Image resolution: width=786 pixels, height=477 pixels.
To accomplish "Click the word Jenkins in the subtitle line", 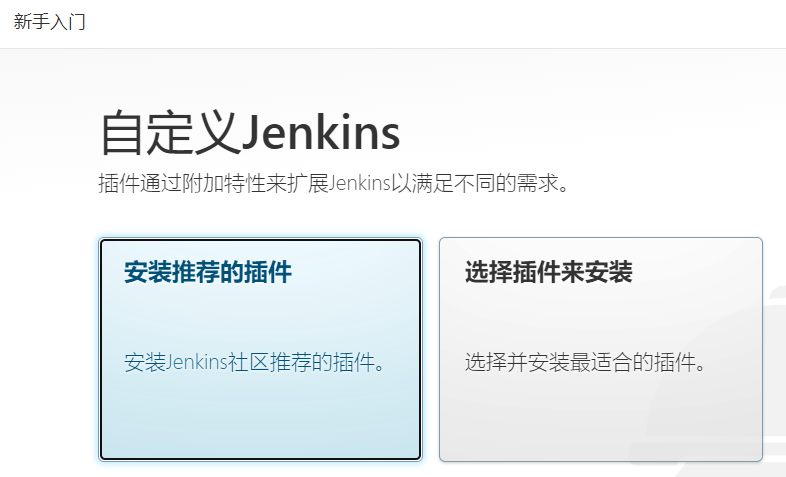I will (359, 183).
